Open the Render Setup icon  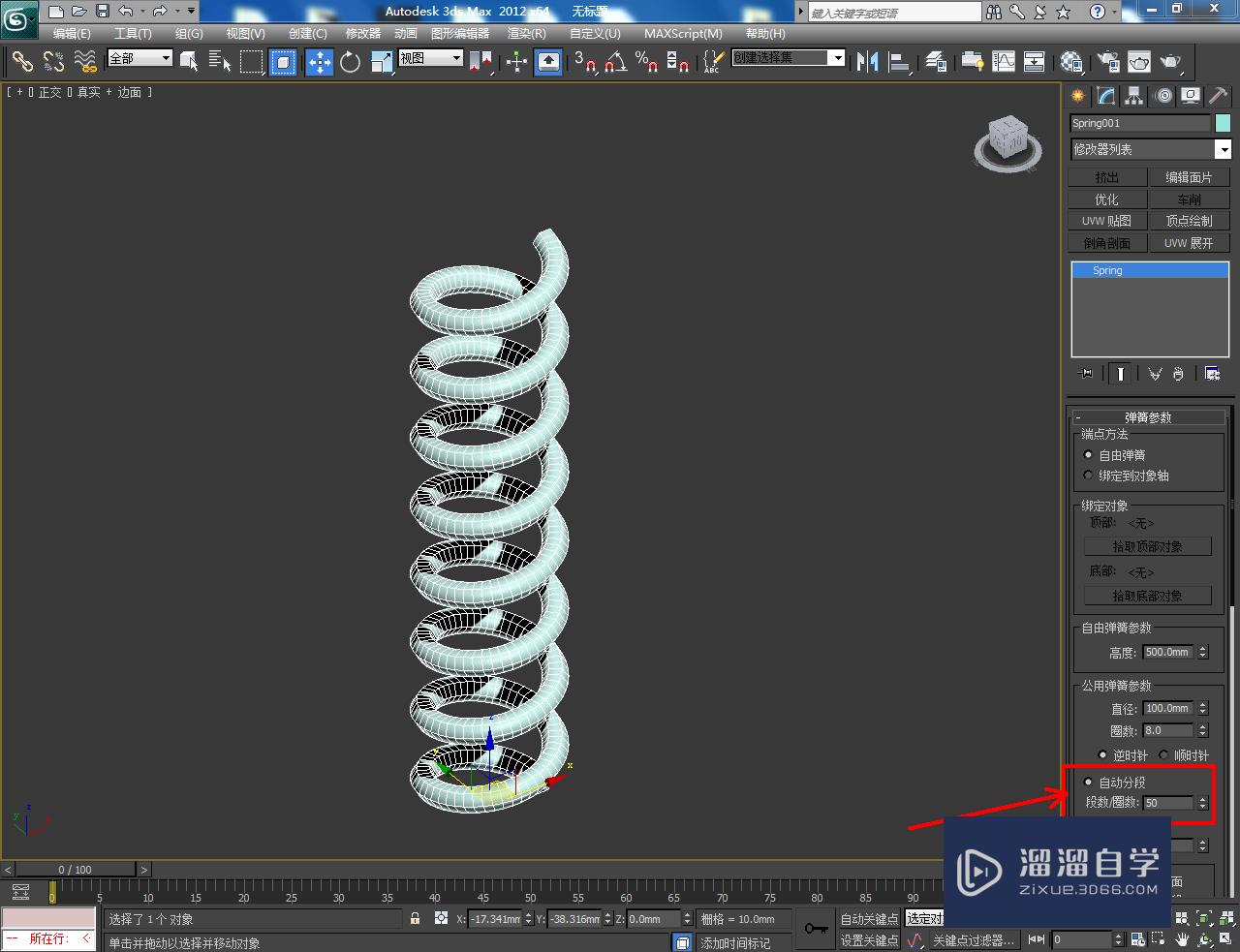click(1107, 62)
